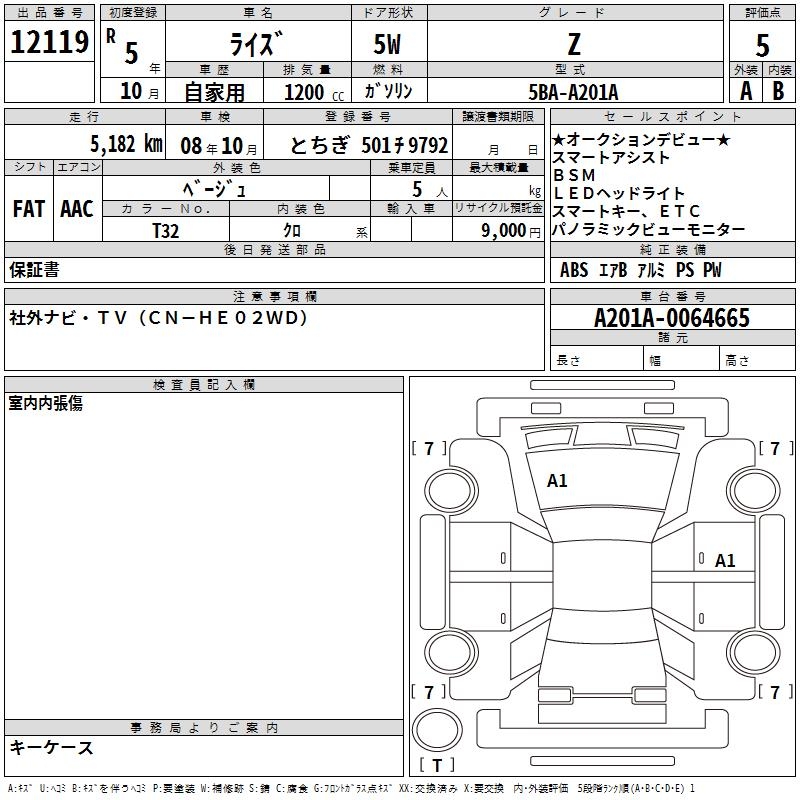Click color number T32
Screen dimensions: 800x800
tap(166, 231)
